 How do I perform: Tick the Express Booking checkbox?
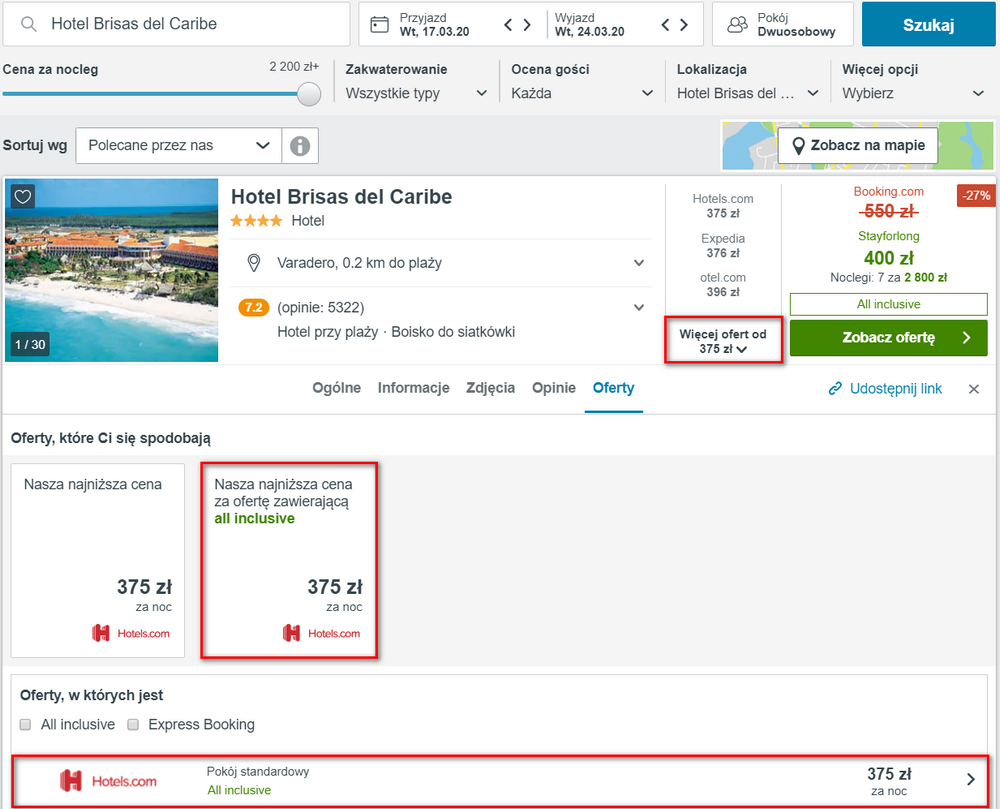134,725
